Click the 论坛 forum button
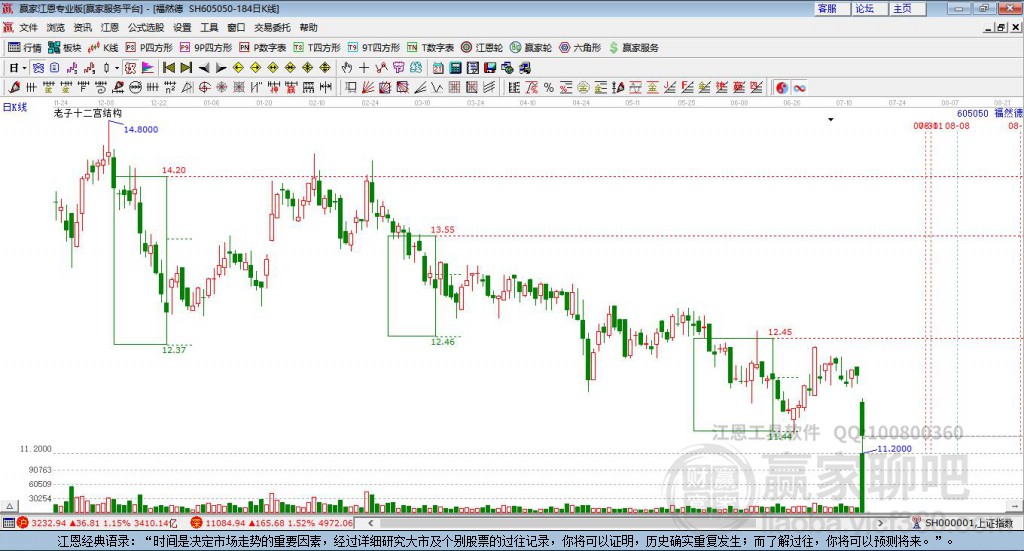 click(869, 8)
